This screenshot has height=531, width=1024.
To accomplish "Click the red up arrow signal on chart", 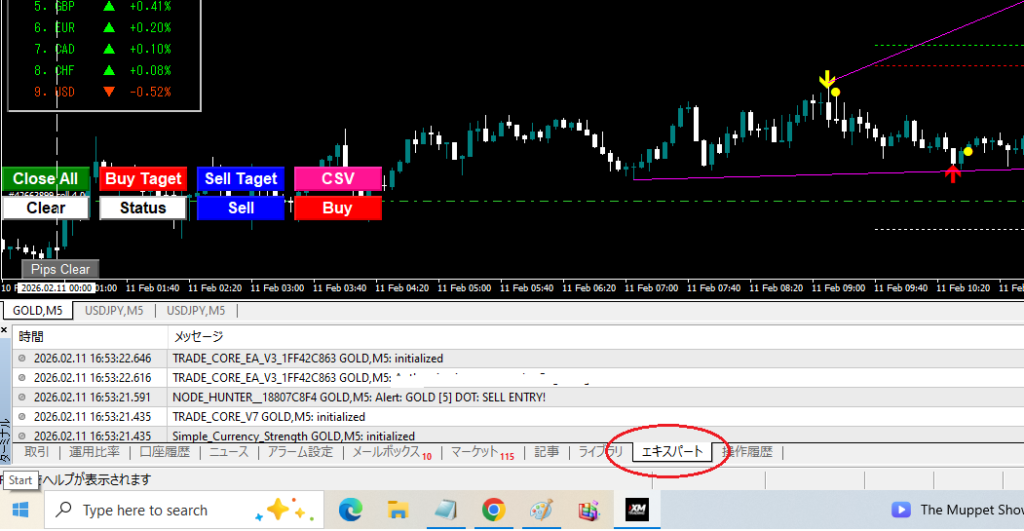I will [x=953, y=174].
